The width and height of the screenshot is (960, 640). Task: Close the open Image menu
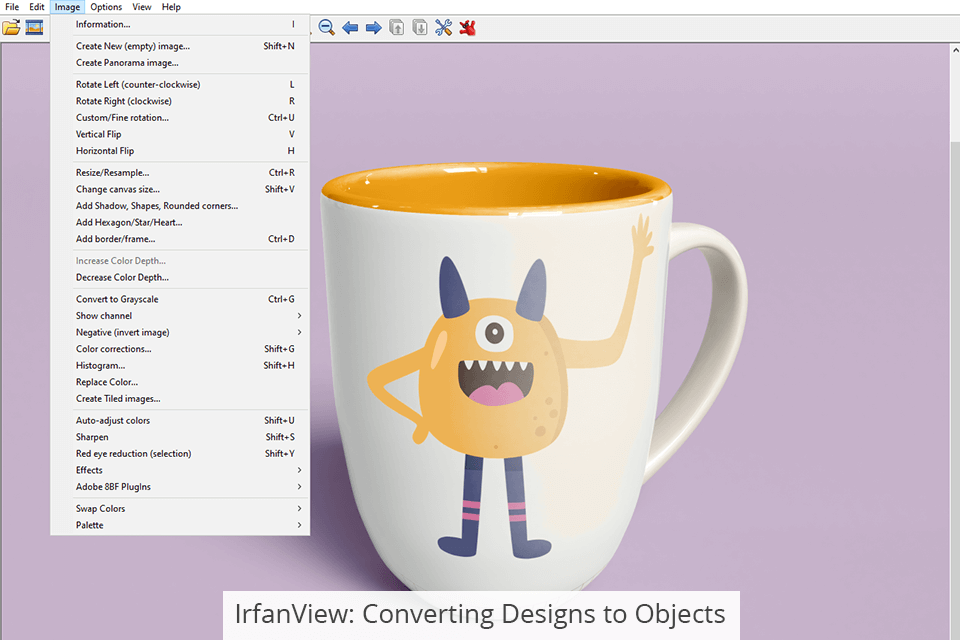pyautogui.click(x=67, y=7)
